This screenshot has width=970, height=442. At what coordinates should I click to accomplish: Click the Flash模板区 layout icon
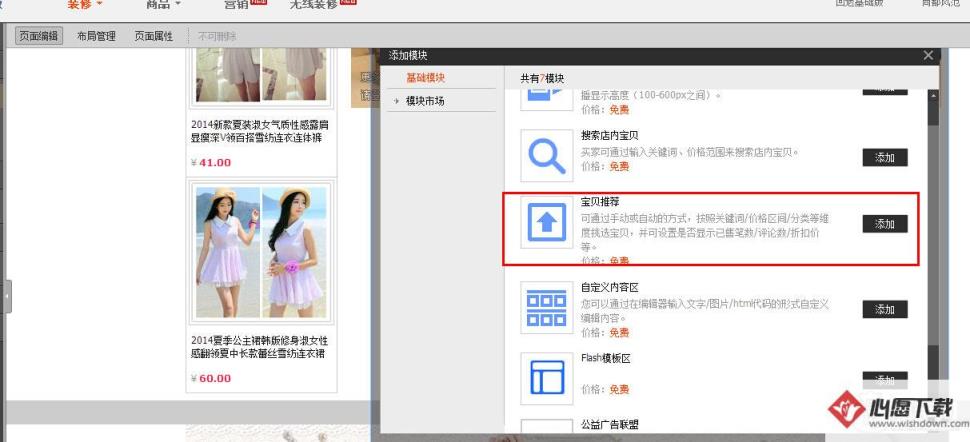click(547, 378)
